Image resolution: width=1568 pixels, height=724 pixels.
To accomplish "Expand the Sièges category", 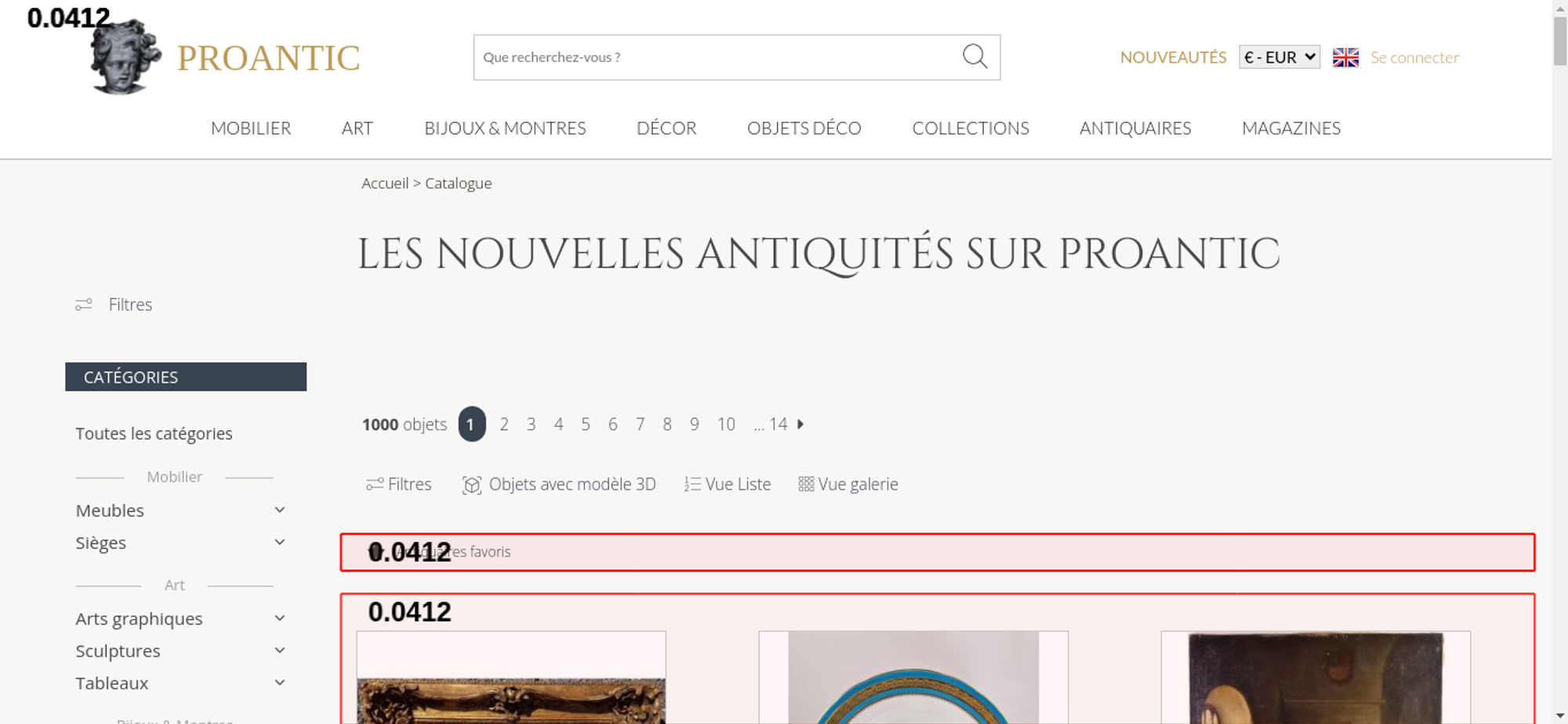I will pos(279,543).
